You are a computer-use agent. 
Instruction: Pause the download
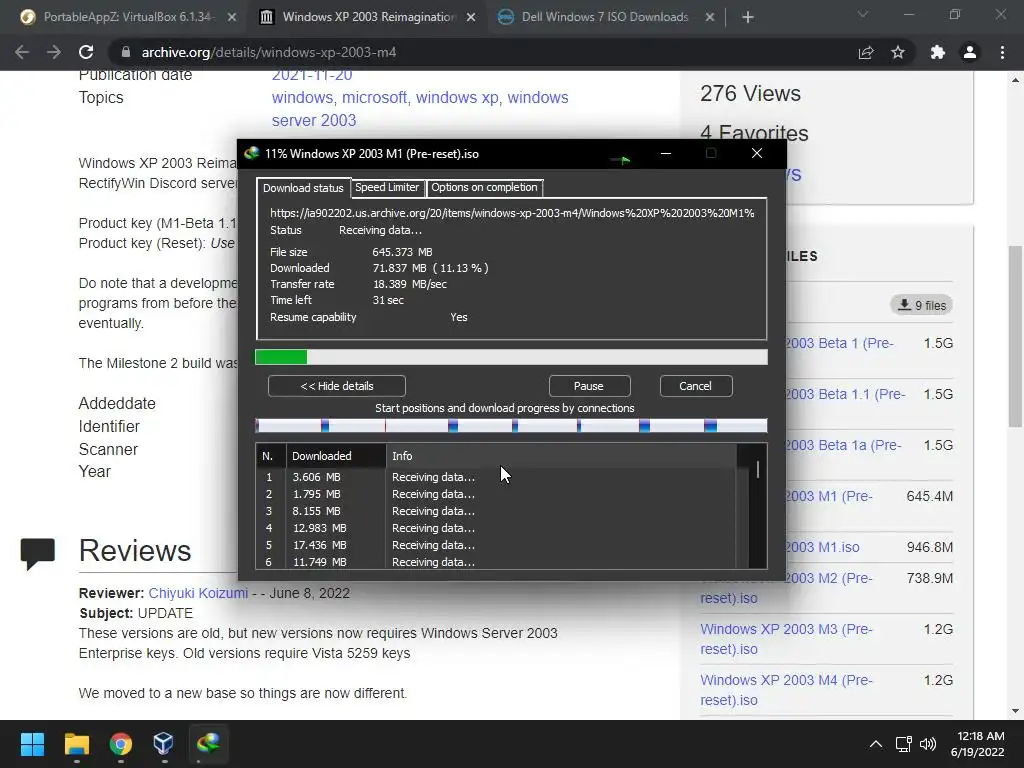coord(589,386)
